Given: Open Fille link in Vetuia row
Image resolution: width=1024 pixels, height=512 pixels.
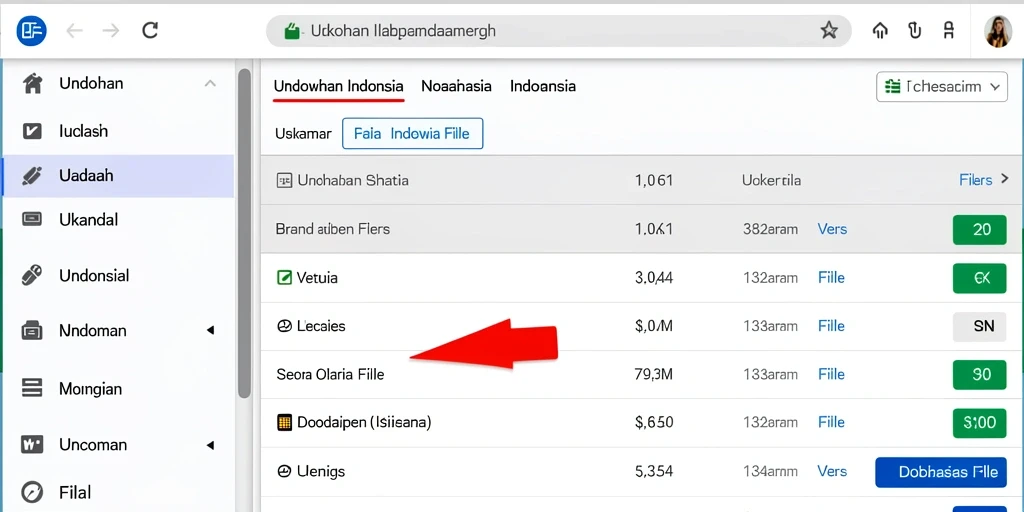Looking at the screenshot, I should coord(831,278).
